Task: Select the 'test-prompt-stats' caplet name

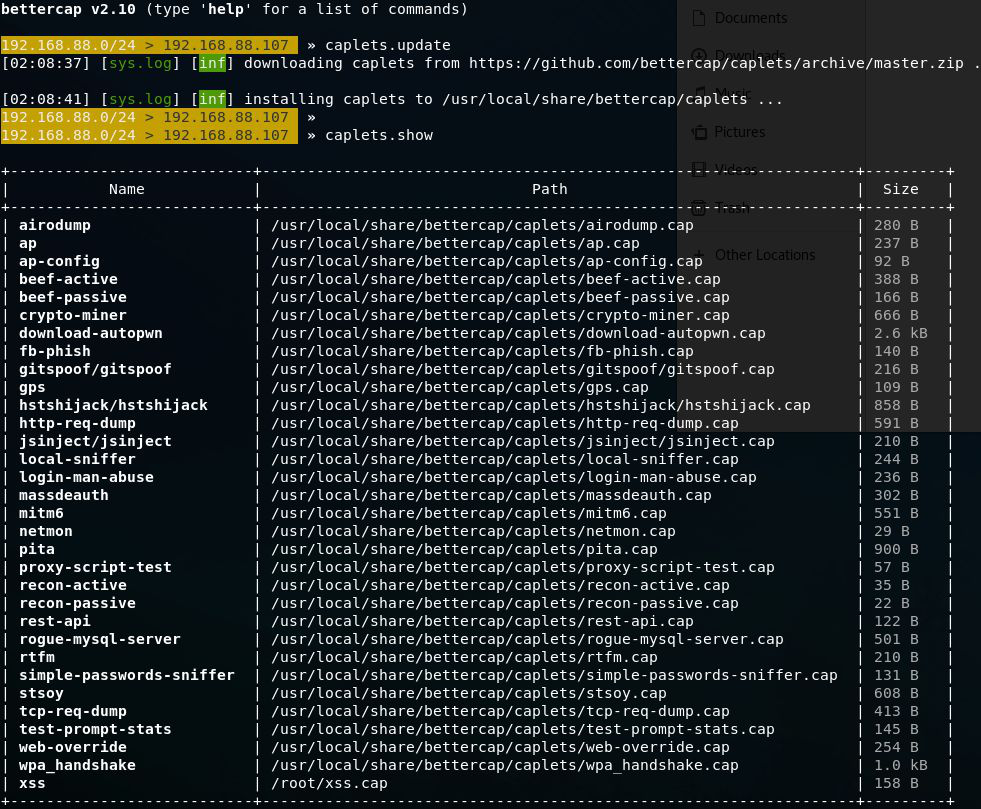Action: (95, 730)
